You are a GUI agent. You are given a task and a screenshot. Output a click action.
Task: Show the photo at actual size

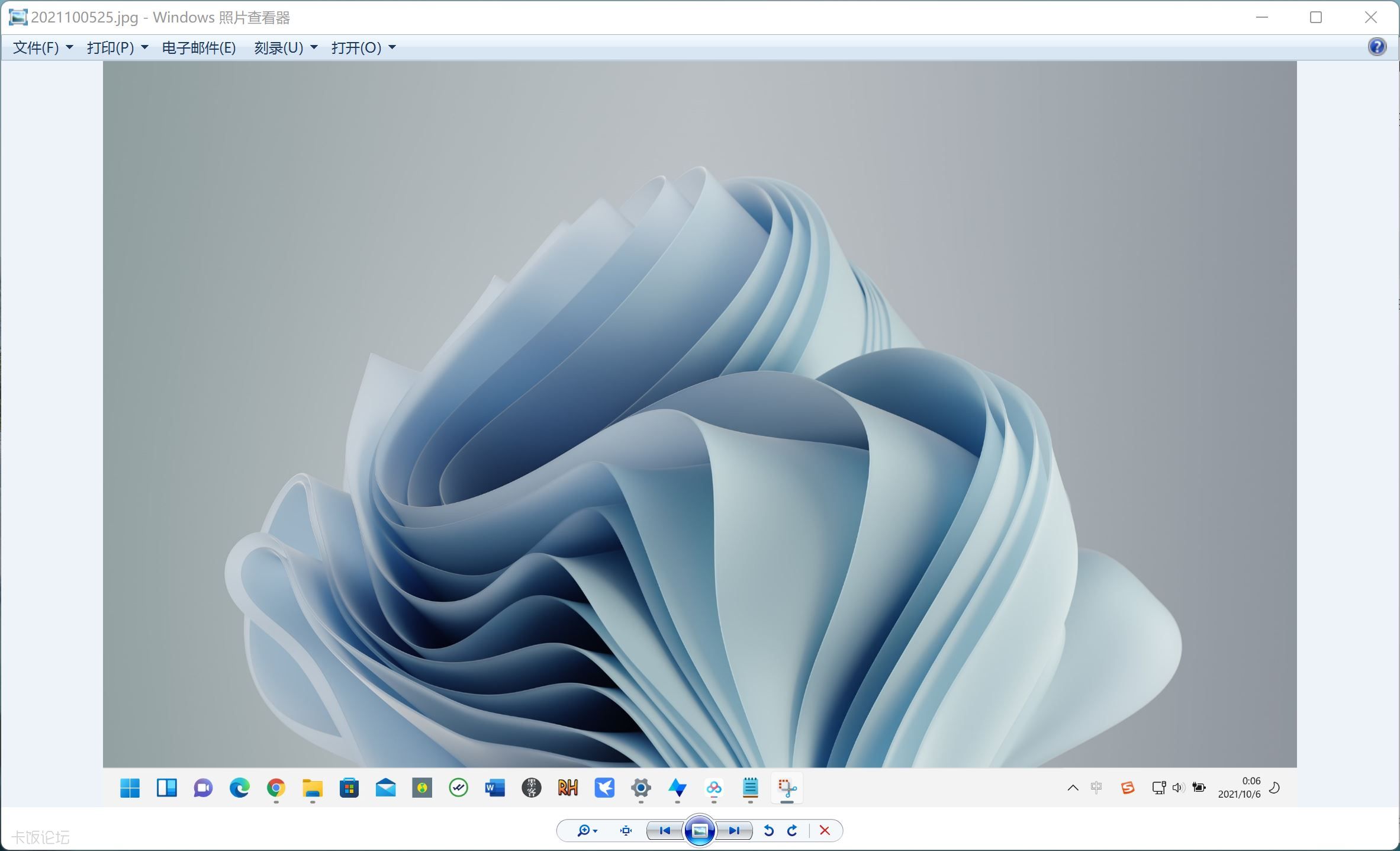[626, 831]
